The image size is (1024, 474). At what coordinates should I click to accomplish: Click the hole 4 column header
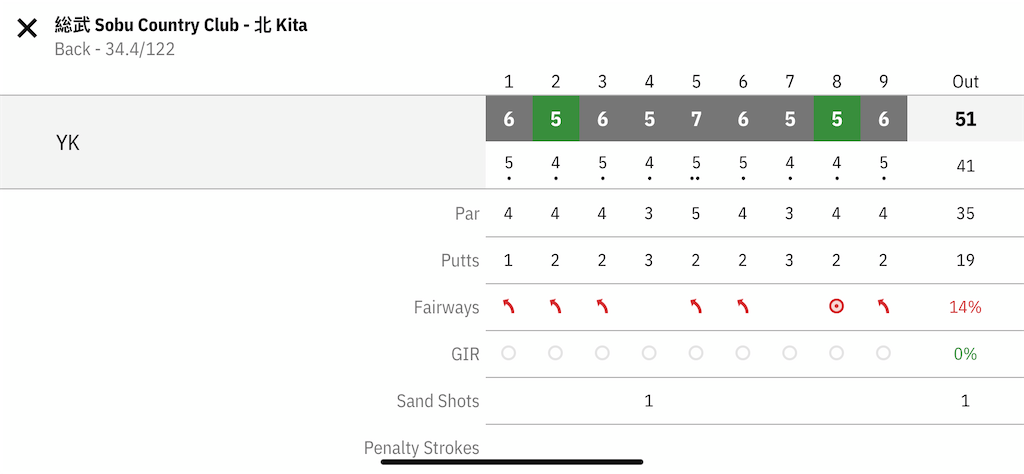click(x=649, y=82)
